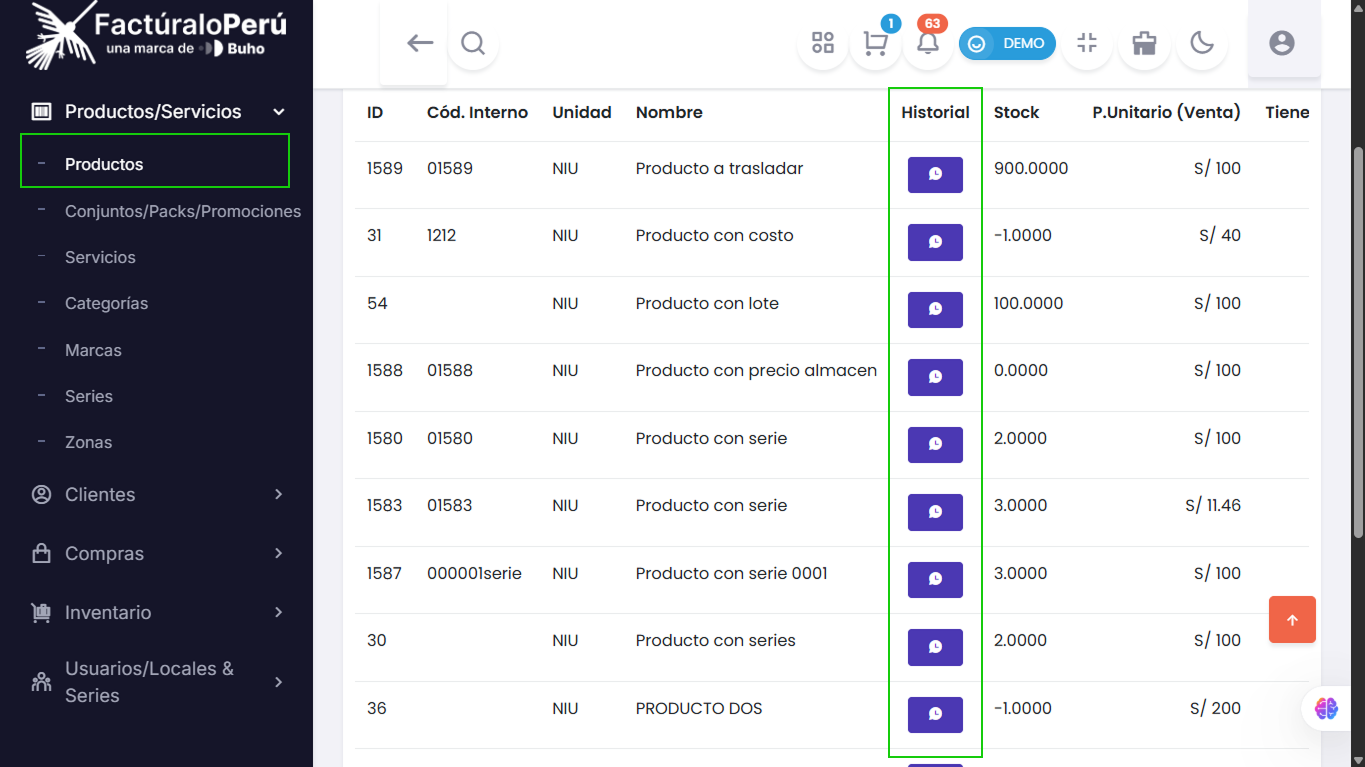Screen dimensions: 1365x767
Task: Click the Historial column header
Action: (x=935, y=112)
